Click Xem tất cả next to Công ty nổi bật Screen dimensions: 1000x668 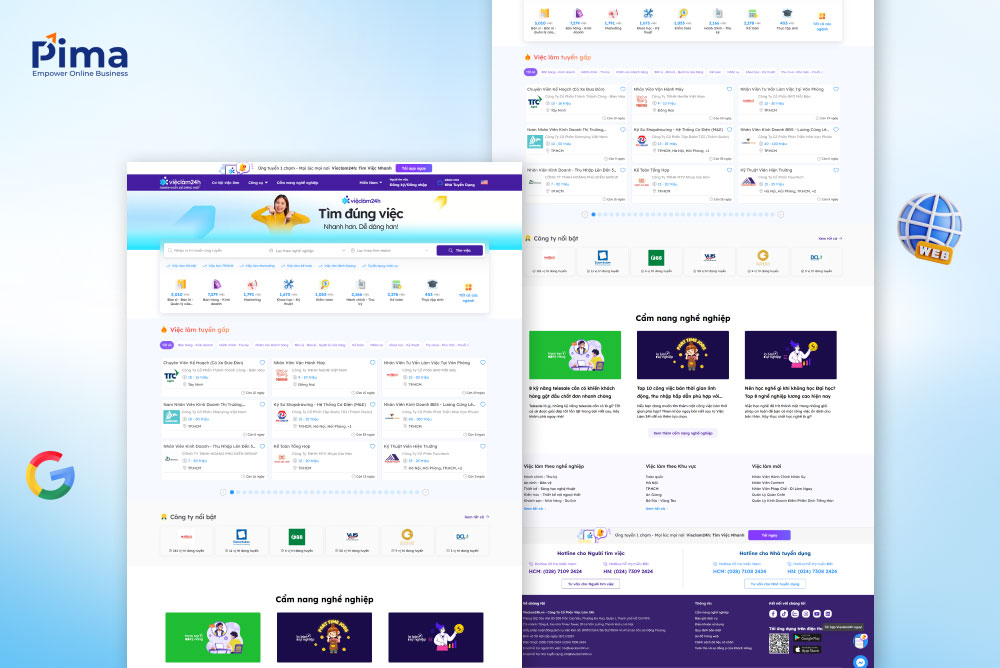point(477,516)
